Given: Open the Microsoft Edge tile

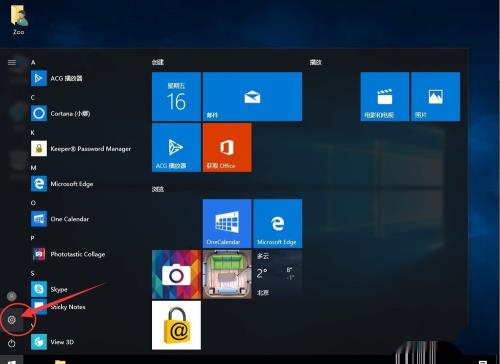Looking at the screenshot, I should [x=278, y=224].
